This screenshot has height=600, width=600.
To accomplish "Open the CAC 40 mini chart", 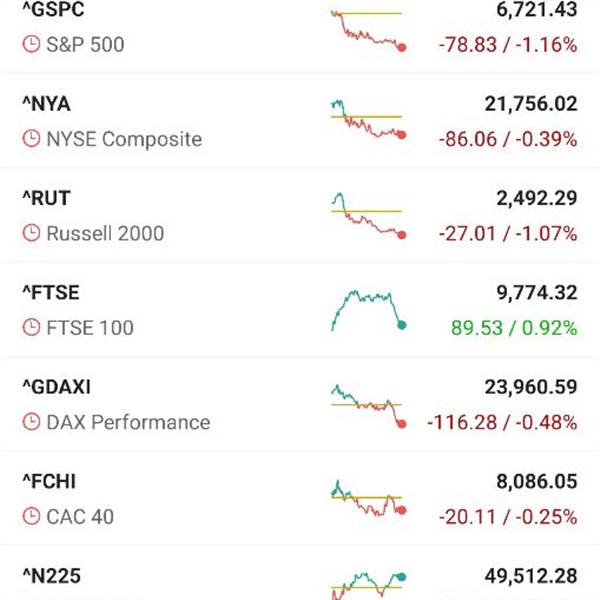I will pos(367,498).
